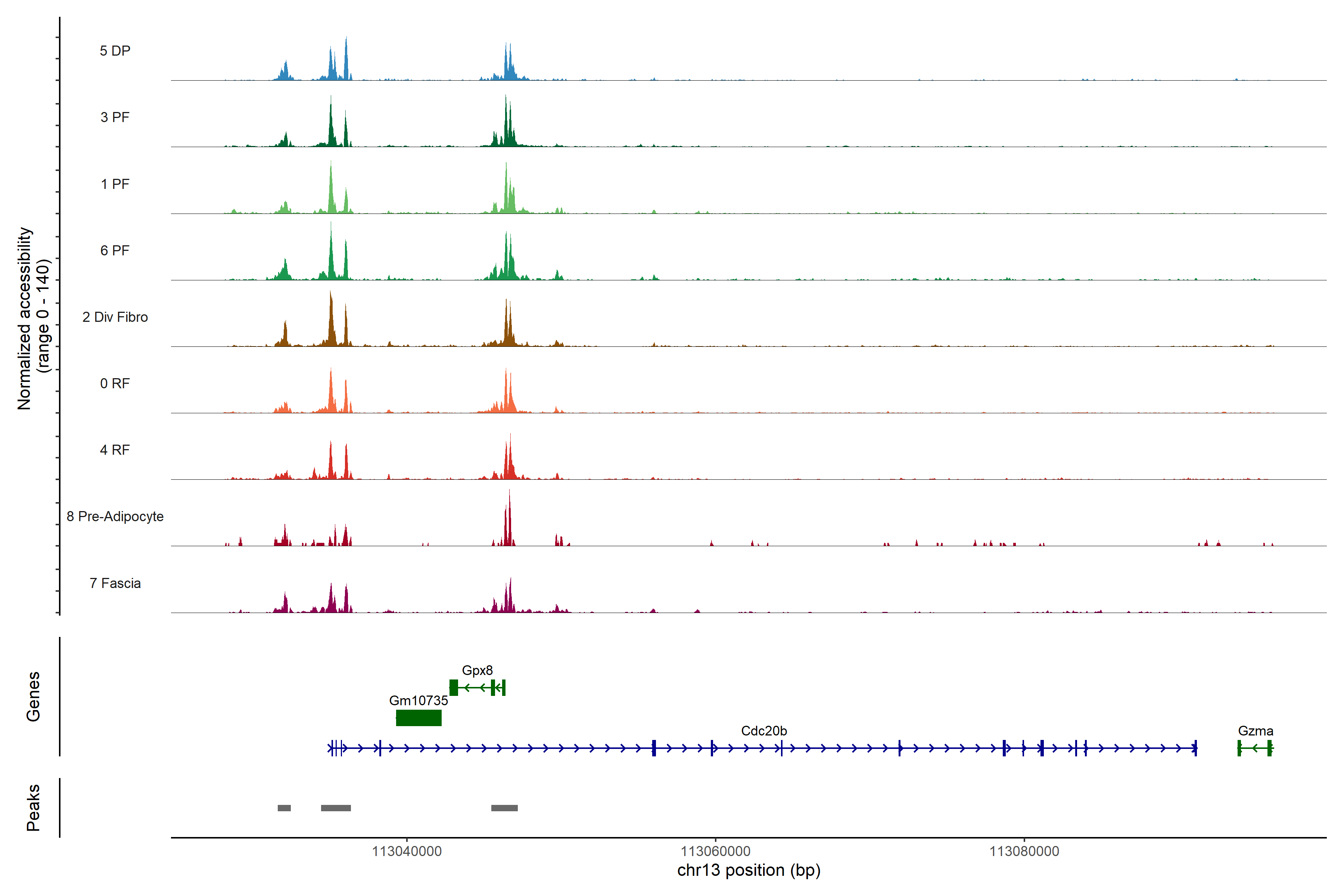Select the 8 Pre-Adipocyte track label

(115, 517)
